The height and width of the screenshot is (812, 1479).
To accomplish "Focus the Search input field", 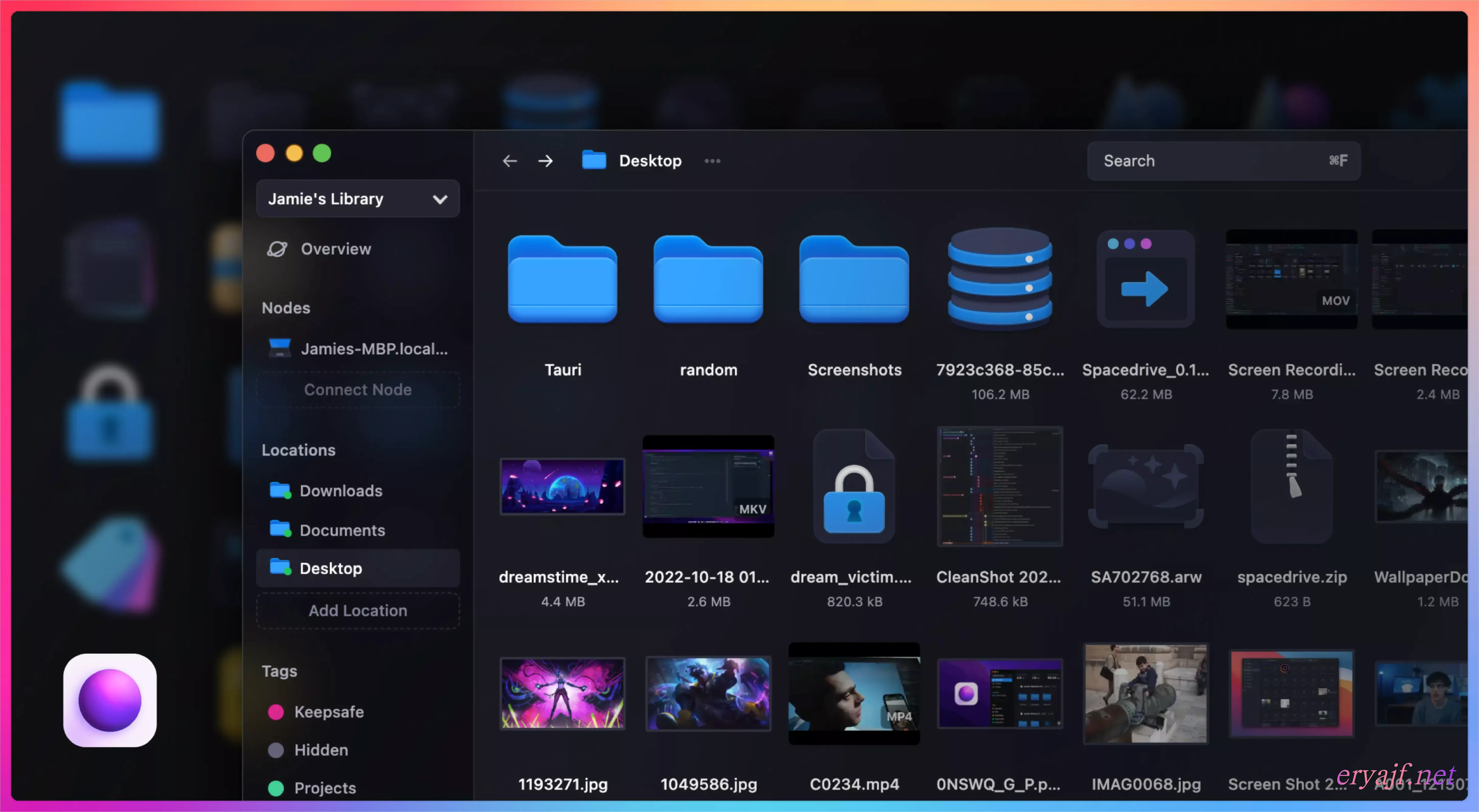I will tap(1211, 161).
